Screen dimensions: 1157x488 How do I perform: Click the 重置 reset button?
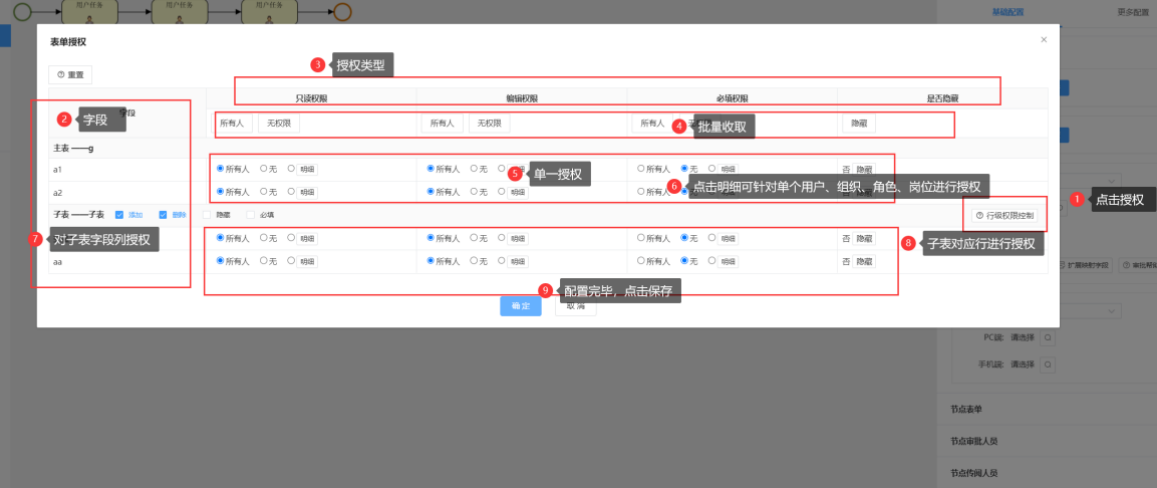[70, 74]
